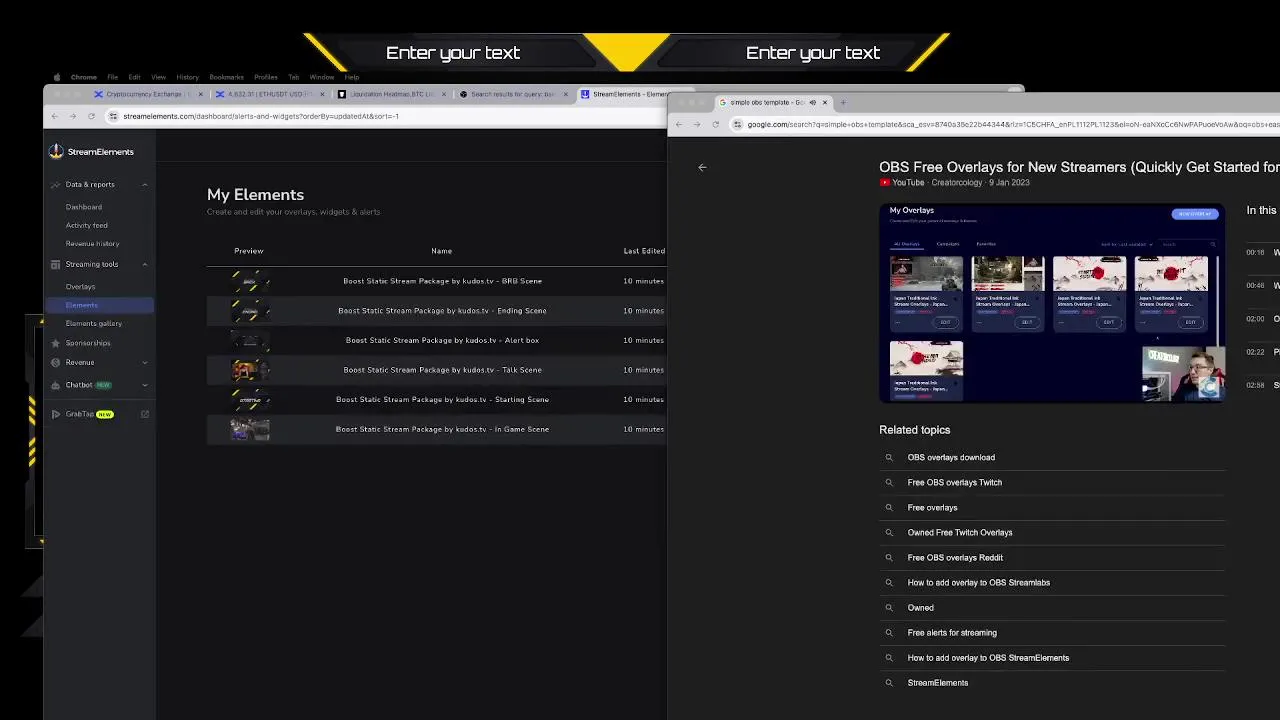This screenshot has width=1280, height=720.
Task: Click the StreamElements rocket logo icon
Action: tap(56, 152)
